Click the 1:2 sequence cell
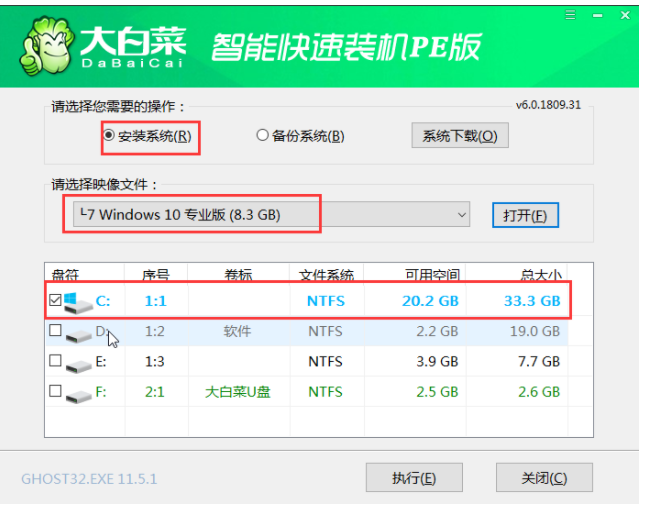 pyautogui.click(x=155, y=331)
